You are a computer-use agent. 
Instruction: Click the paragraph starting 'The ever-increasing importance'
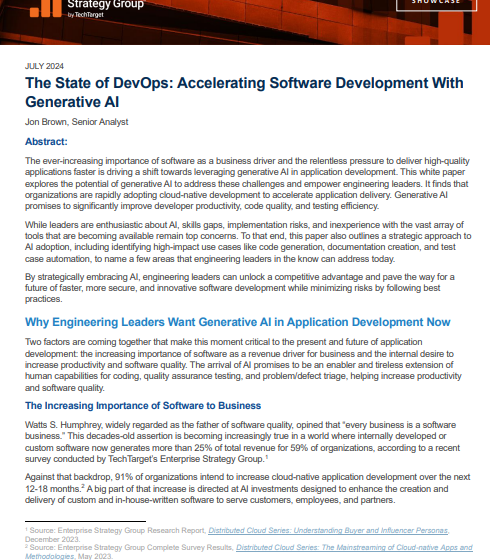[247, 184]
